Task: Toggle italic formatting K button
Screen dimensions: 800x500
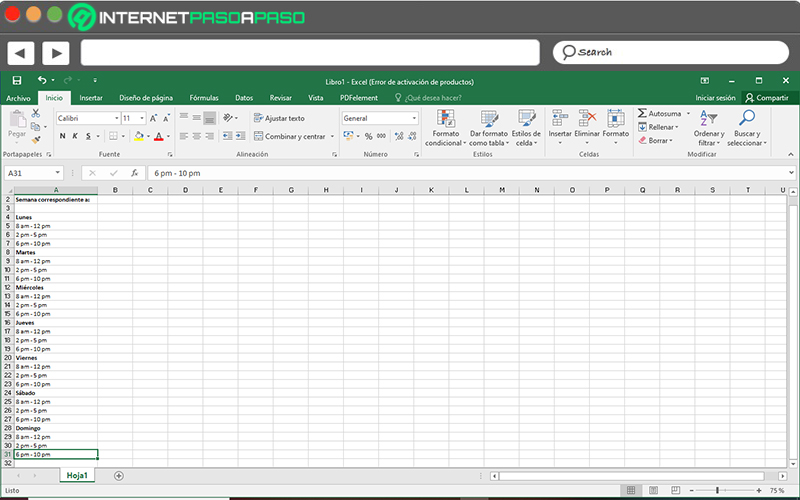Action: 75,136
